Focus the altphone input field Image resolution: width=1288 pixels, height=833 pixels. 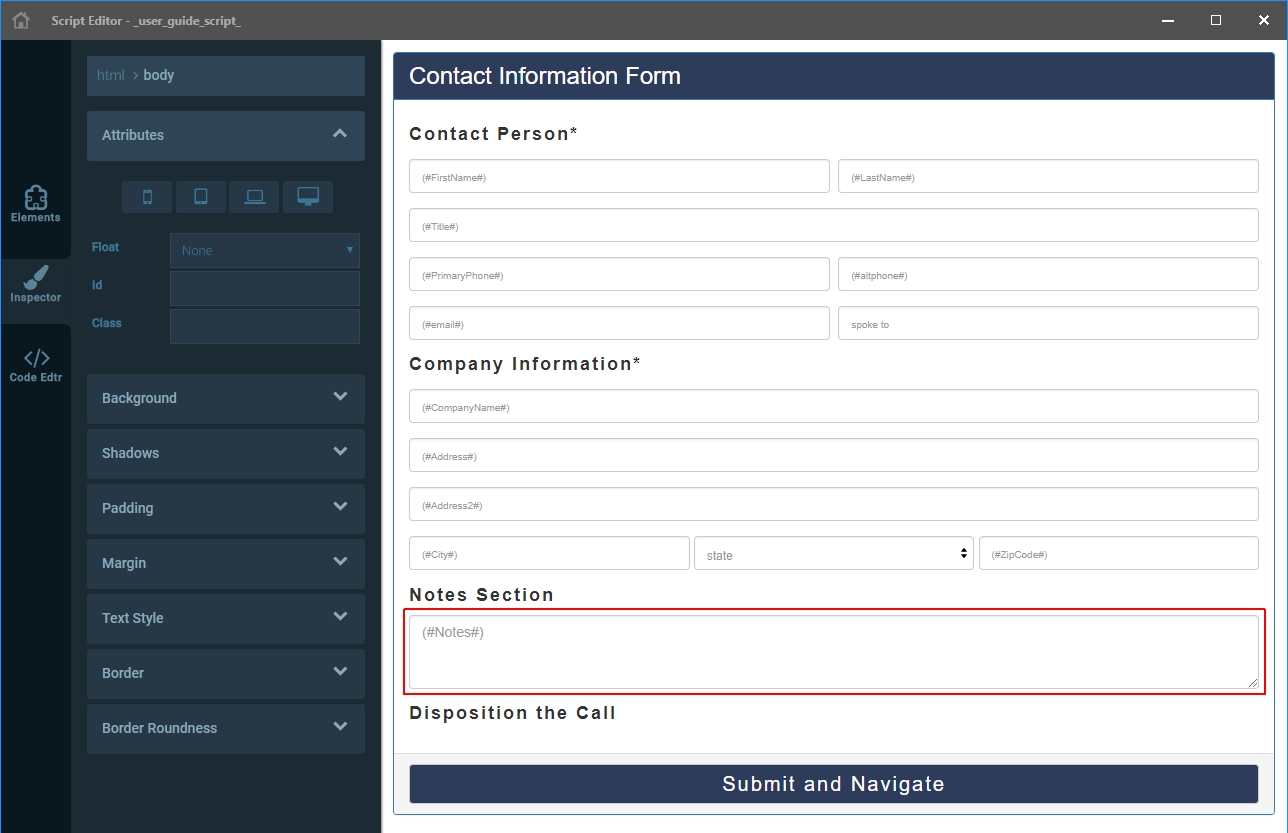[x=1048, y=274]
